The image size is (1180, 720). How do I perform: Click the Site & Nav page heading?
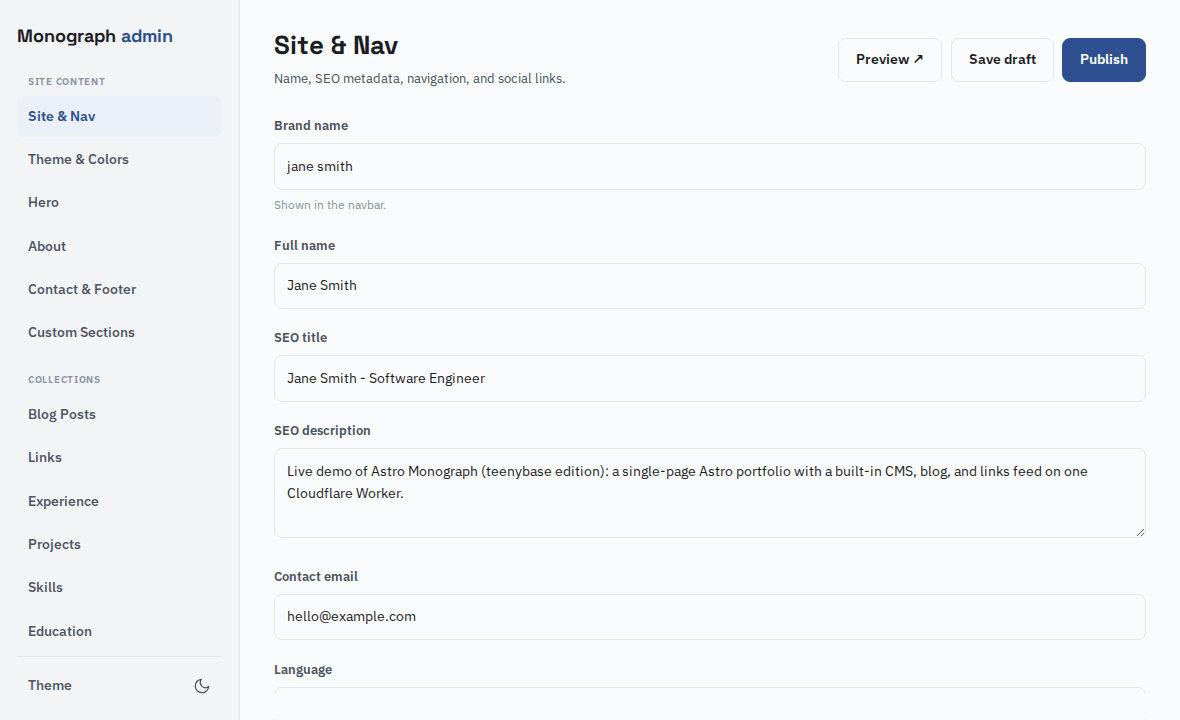coord(336,45)
